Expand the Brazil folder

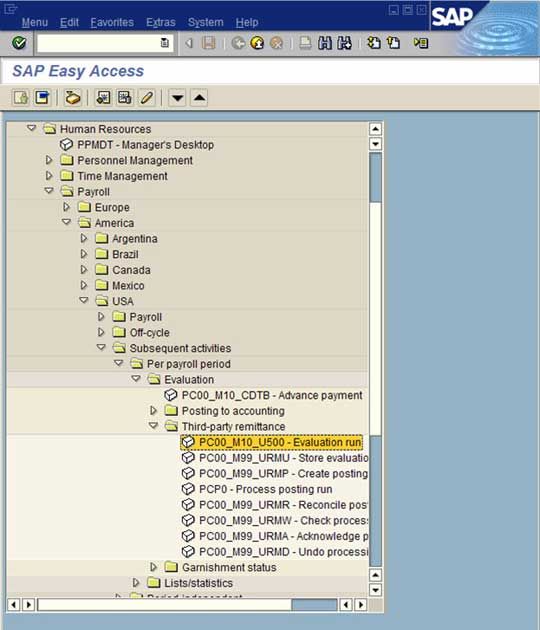tap(84, 254)
